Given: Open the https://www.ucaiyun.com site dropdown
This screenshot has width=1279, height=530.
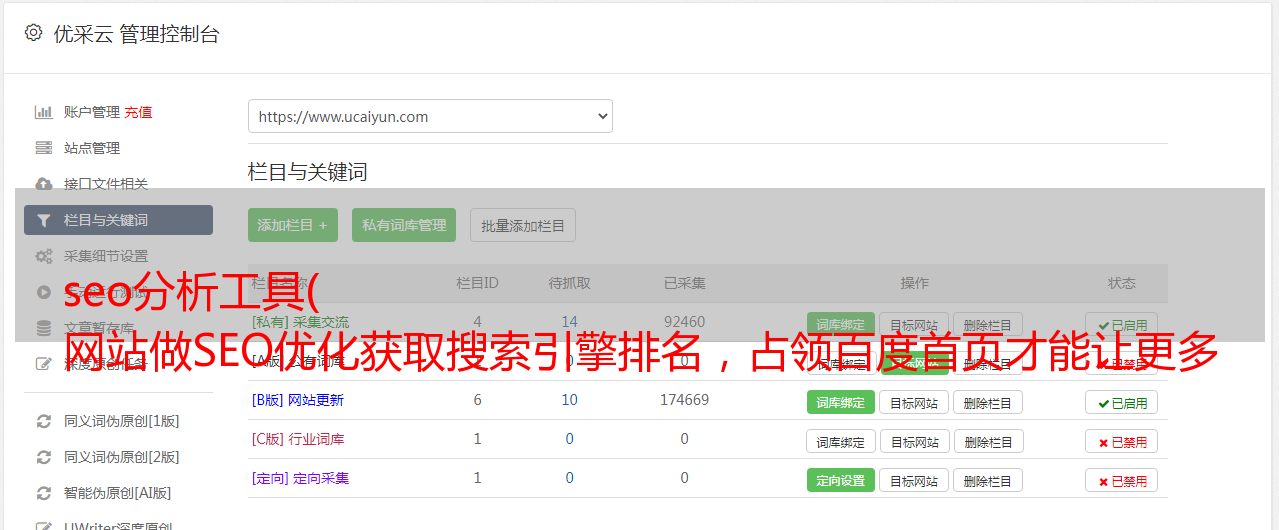Looking at the screenshot, I should tap(430, 116).
